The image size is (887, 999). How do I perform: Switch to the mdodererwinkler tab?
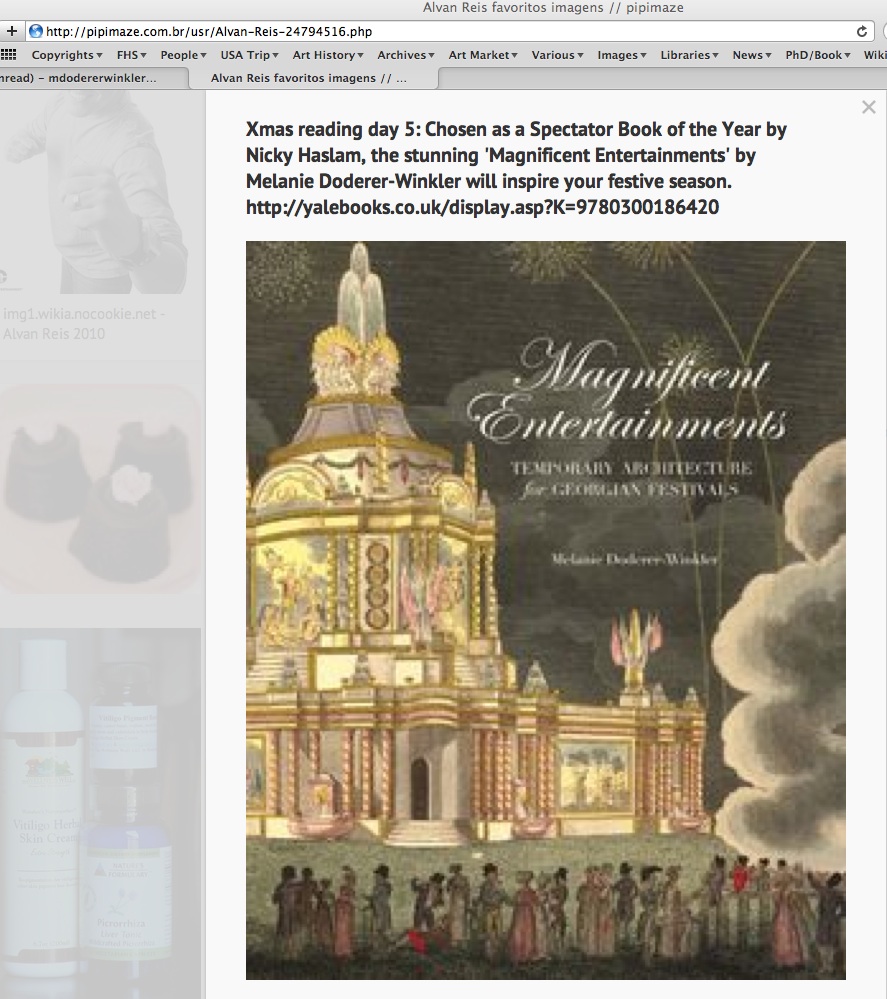pyautogui.click(x=94, y=78)
